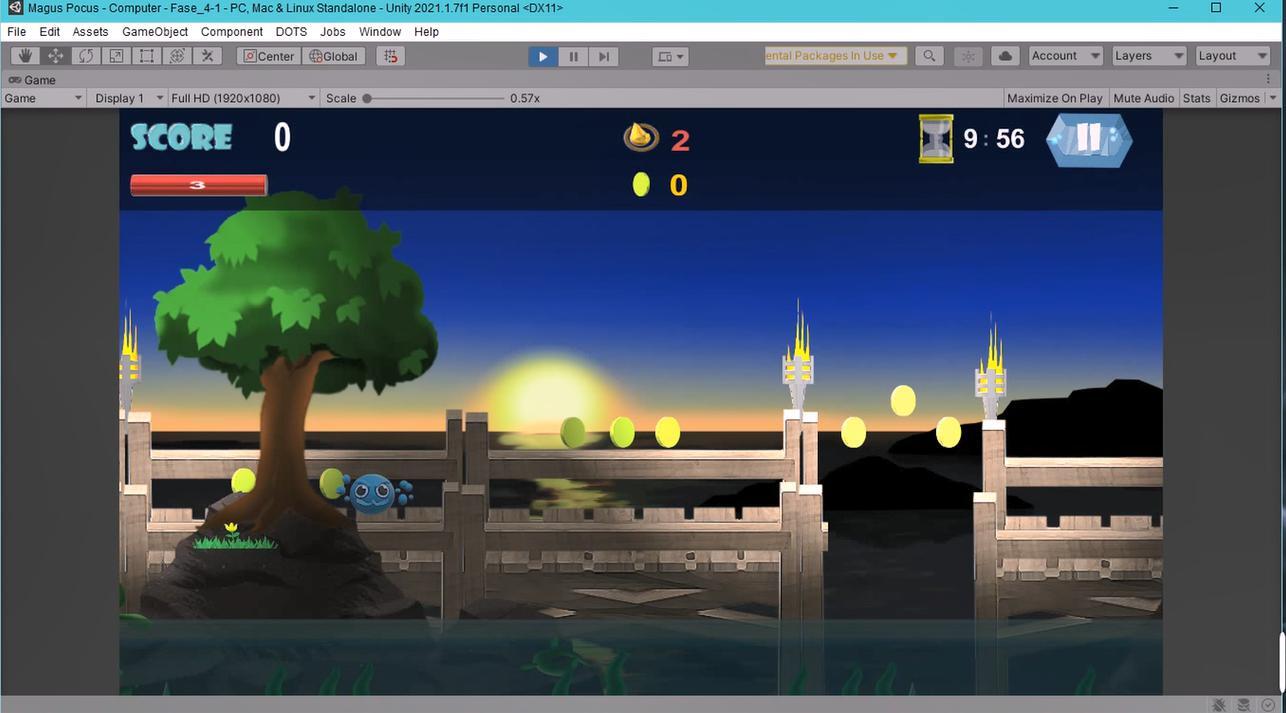1286x713 pixels.
Task: Open the Display 1 dropdown
Action: [128, 98]
